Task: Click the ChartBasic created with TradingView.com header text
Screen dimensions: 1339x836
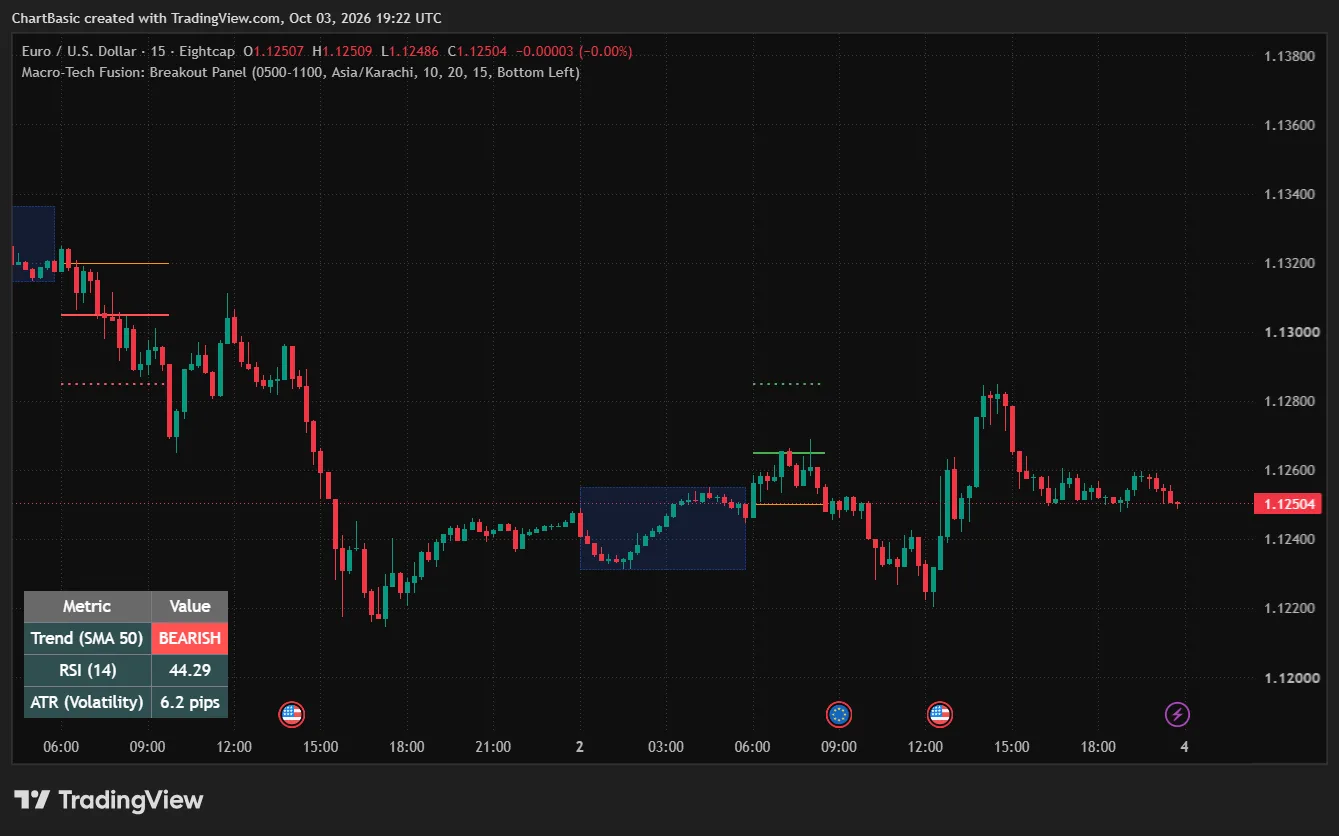Action: coord(226,18)
